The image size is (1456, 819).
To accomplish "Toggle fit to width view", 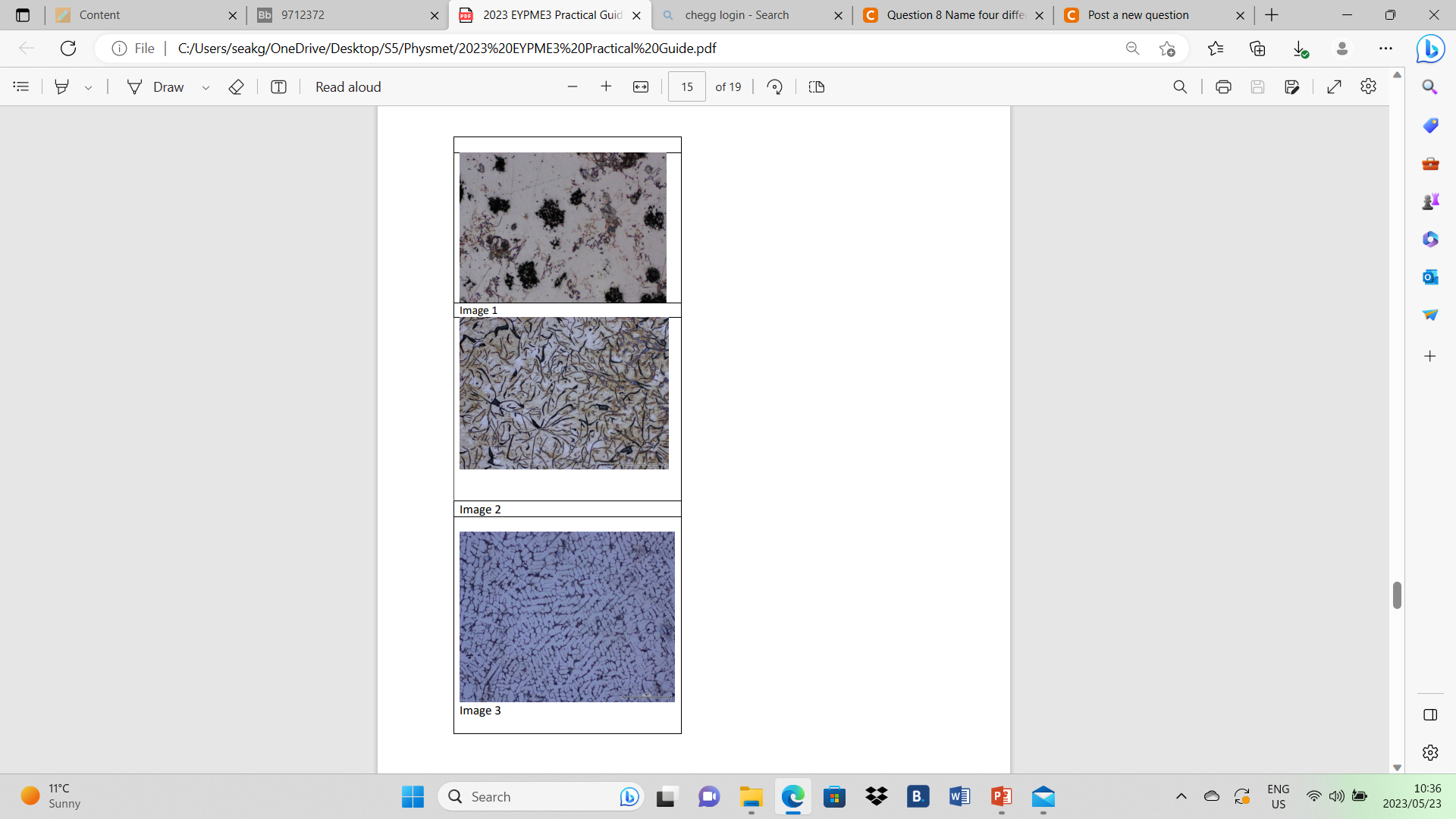I will coord(641,86).
